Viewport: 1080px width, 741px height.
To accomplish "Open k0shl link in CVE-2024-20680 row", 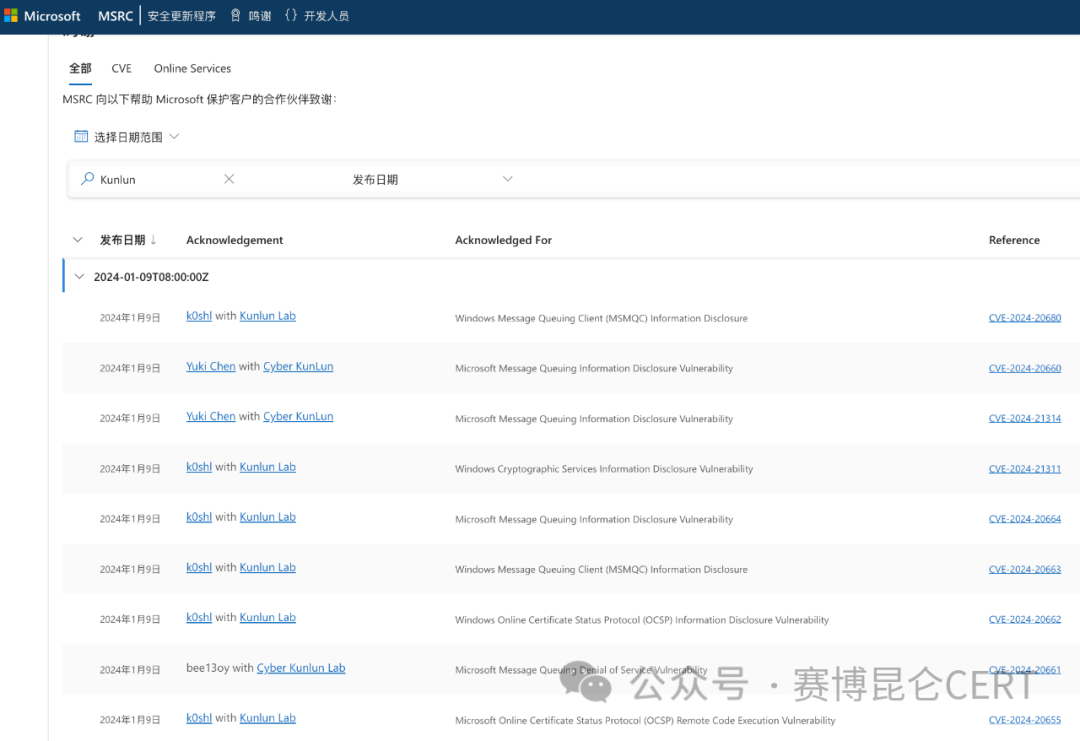I will pyautogui.click(x=199, y=316).
